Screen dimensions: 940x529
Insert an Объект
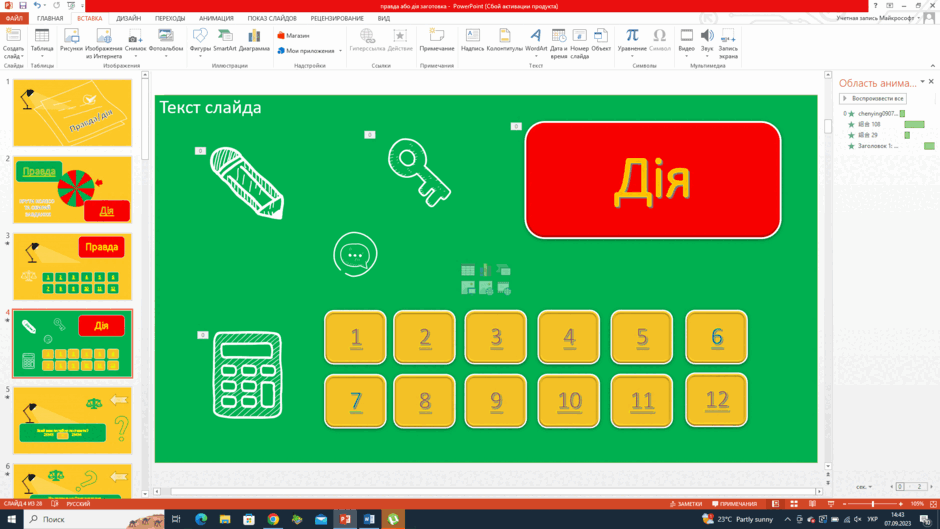point(601,41)
